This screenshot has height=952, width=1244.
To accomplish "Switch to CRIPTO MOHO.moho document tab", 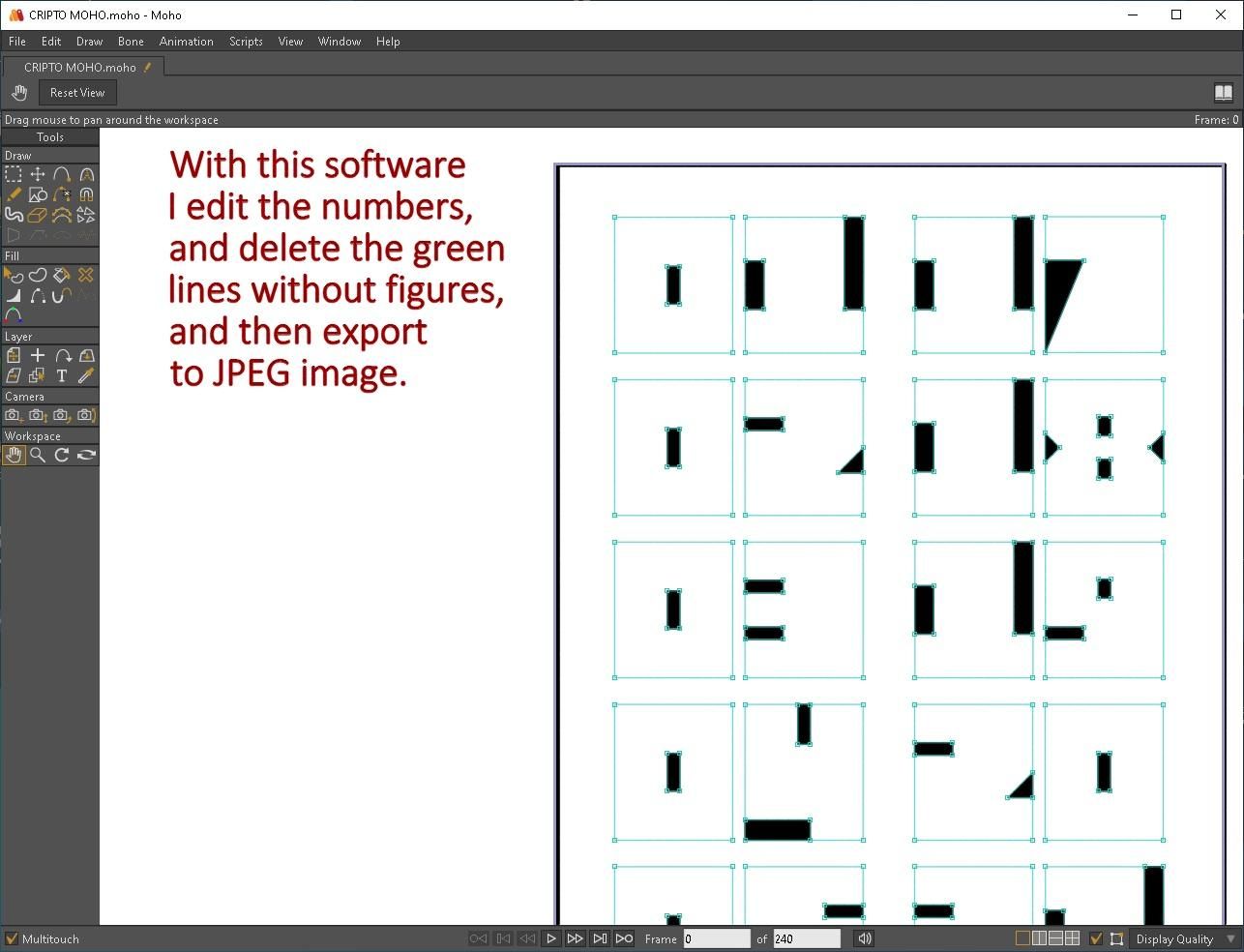I will pyautogui.click(x=83, y=68).
